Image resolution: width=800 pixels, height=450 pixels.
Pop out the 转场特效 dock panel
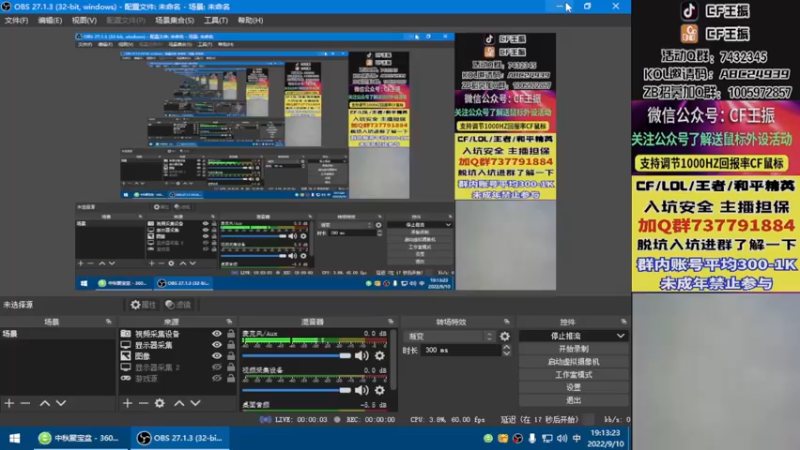coord(506,321)
